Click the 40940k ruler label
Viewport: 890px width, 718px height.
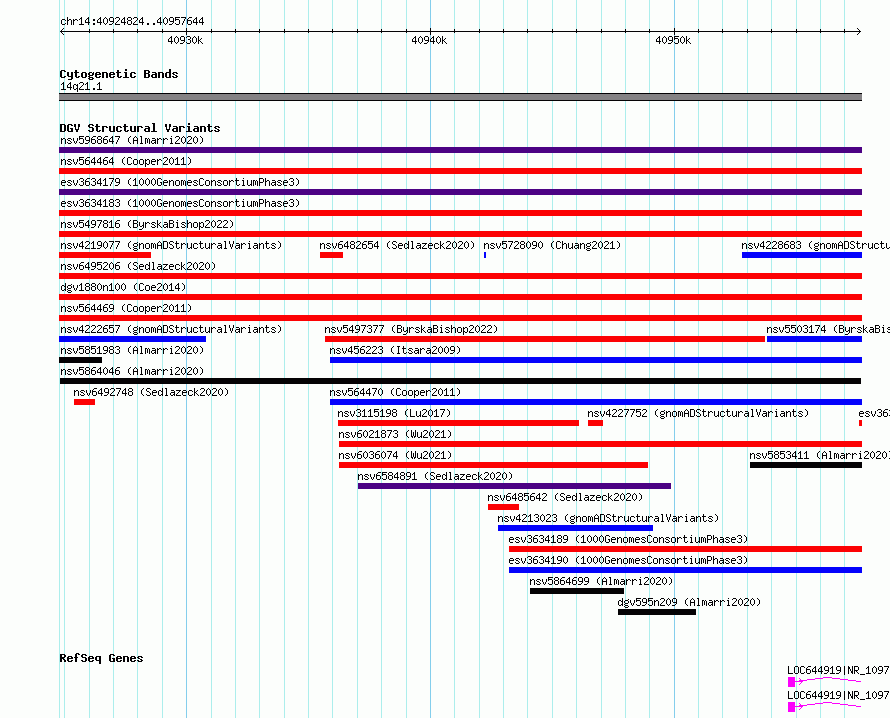(x=429, y=40)
